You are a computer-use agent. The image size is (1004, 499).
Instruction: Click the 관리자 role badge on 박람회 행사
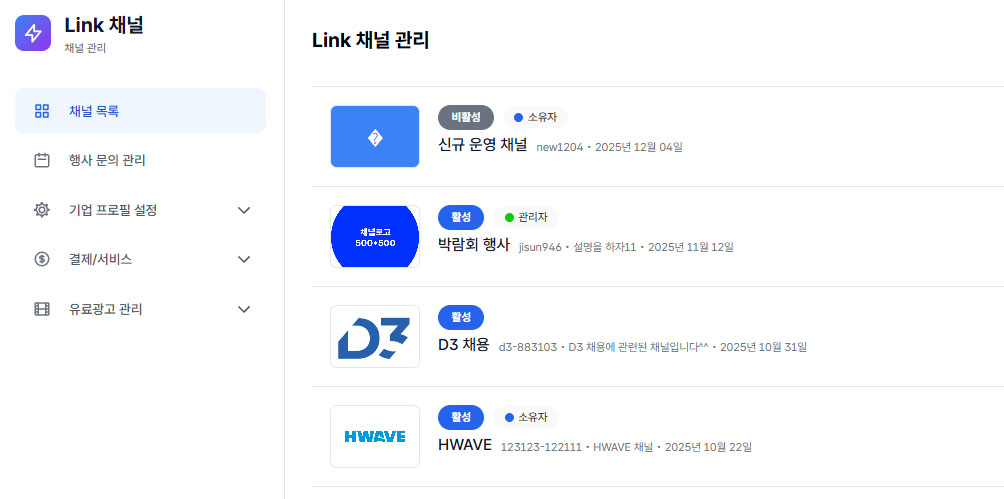(x=526, y=217)
